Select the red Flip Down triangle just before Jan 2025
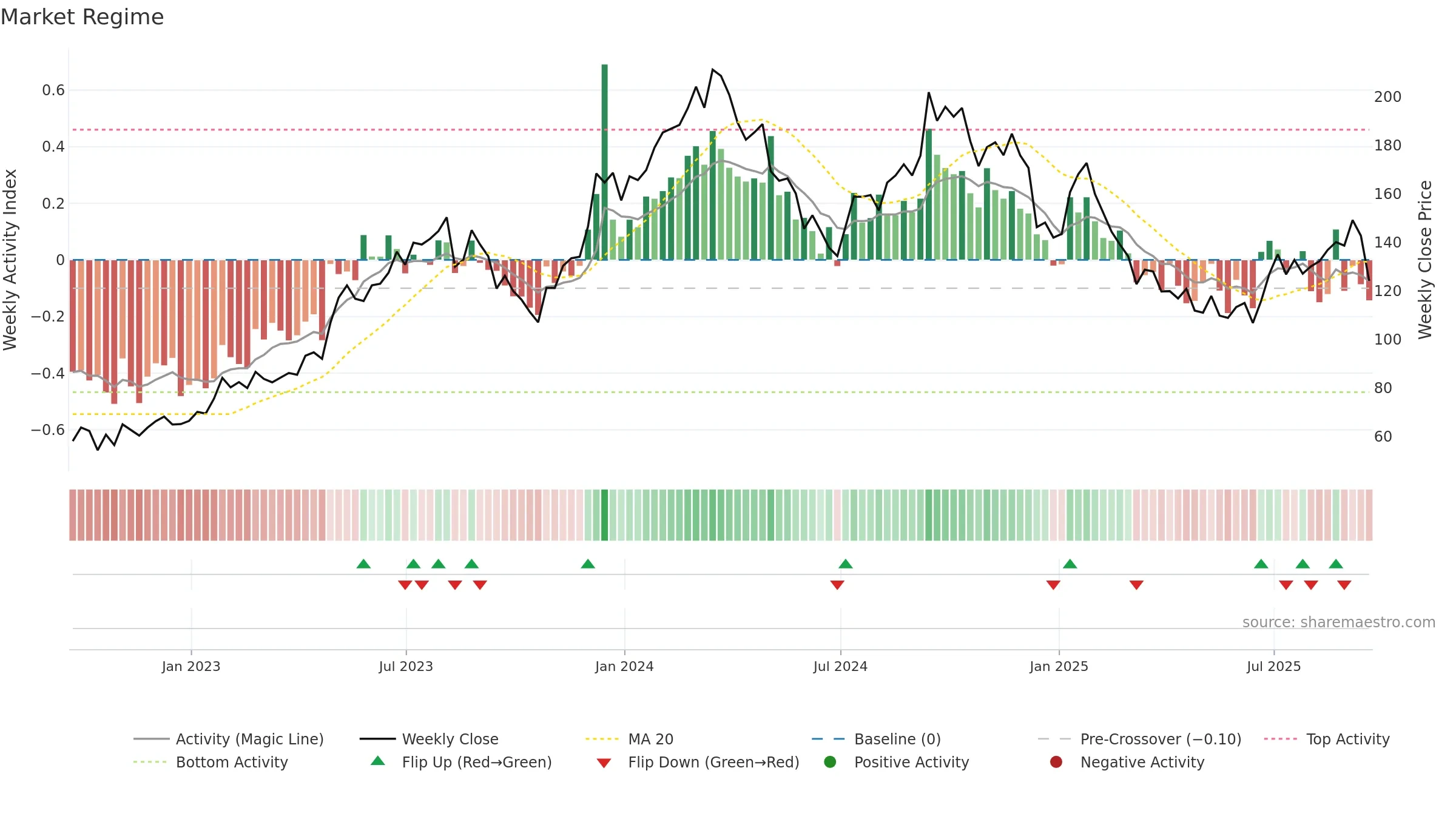1456x819 pixels. click(1053, 585)
